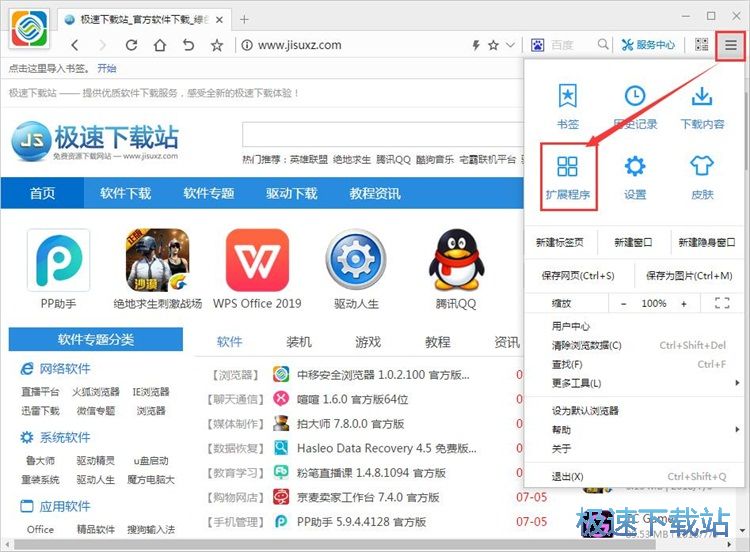Viewport: 750px width, 552px height.
Task: Decrease zoom with the minus button
Action: pos(624,304)
